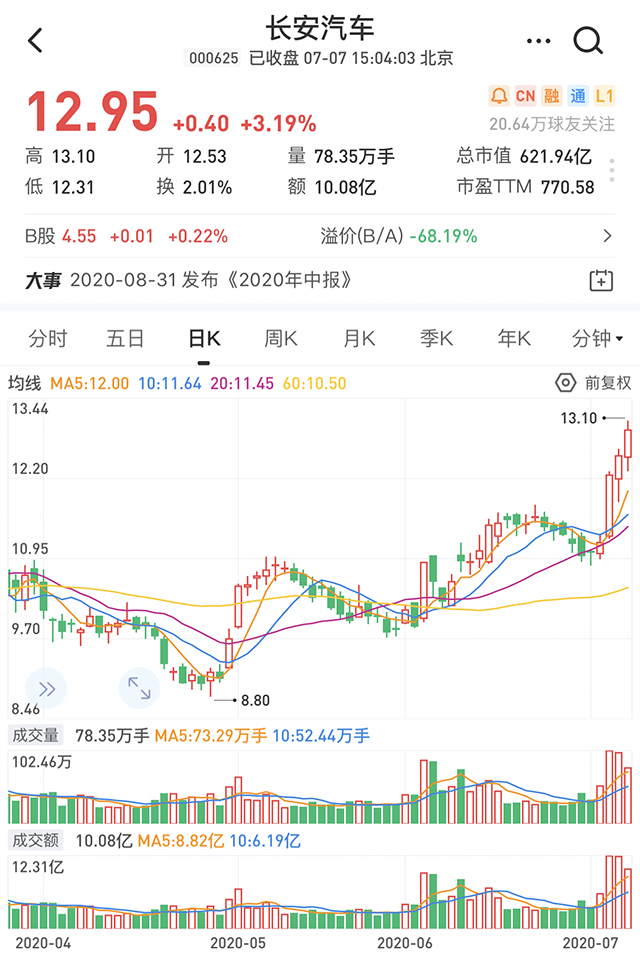
Task: Tap the L1 quote level badge
Action: pos(603,96)
